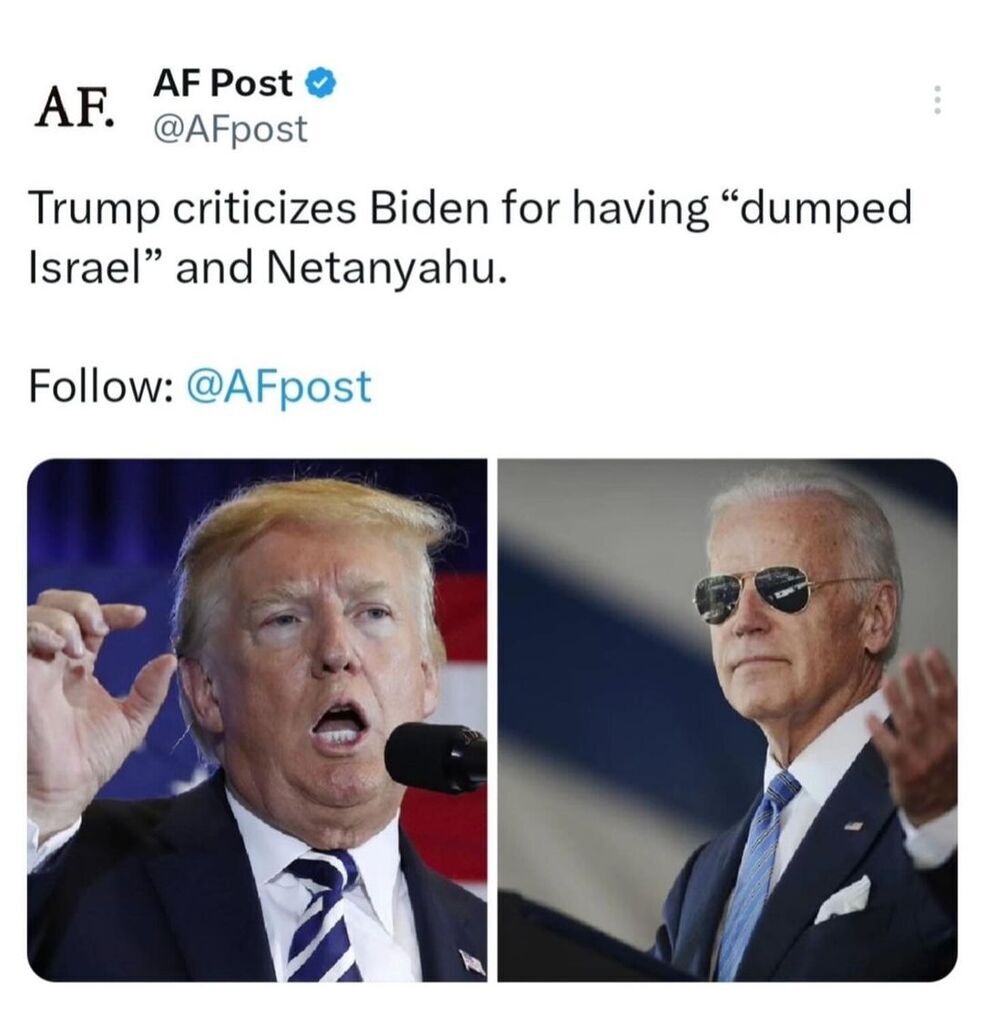Click the tweet text about "dumped Israel"
983x1024 pixels.
point(470,238)
